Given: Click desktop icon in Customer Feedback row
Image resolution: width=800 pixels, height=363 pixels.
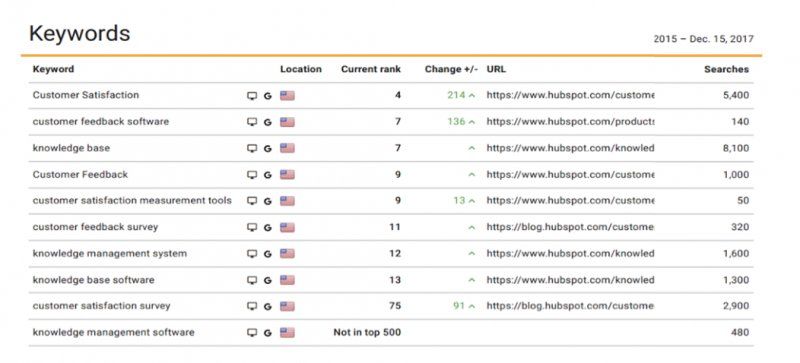Looking at the screenshot, I should (252, 175).
